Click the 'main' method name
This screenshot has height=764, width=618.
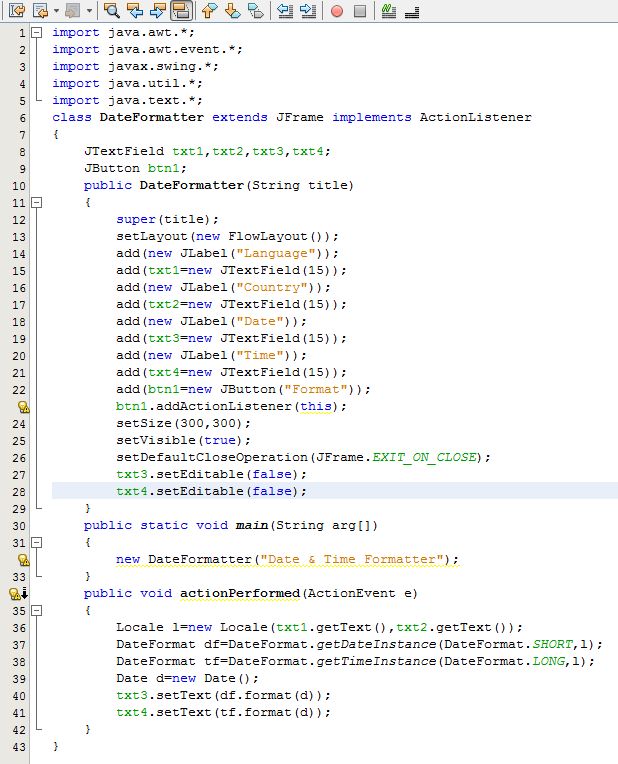coord(252,525)
